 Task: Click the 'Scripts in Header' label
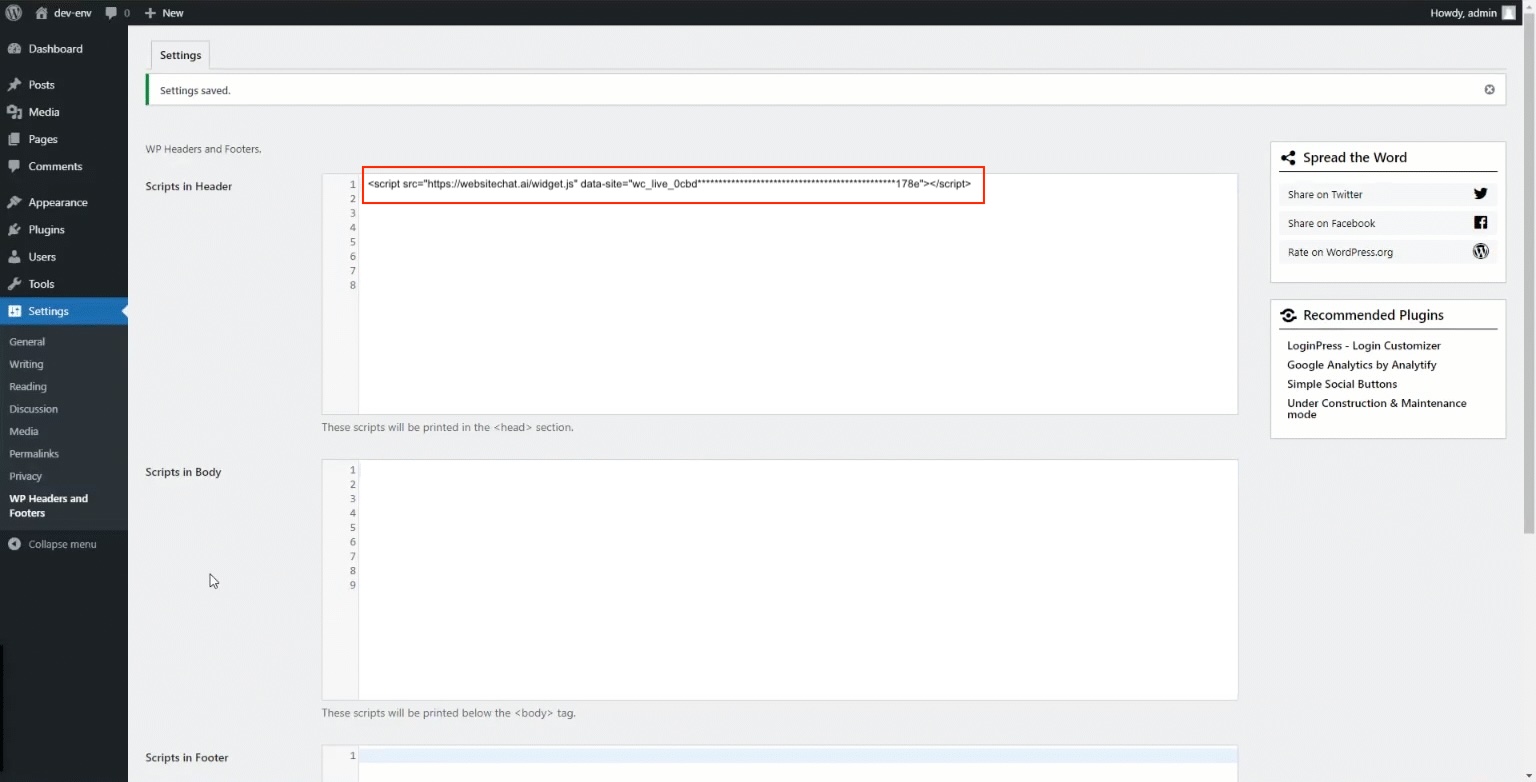pyautogui.click(x=188, y=186)
